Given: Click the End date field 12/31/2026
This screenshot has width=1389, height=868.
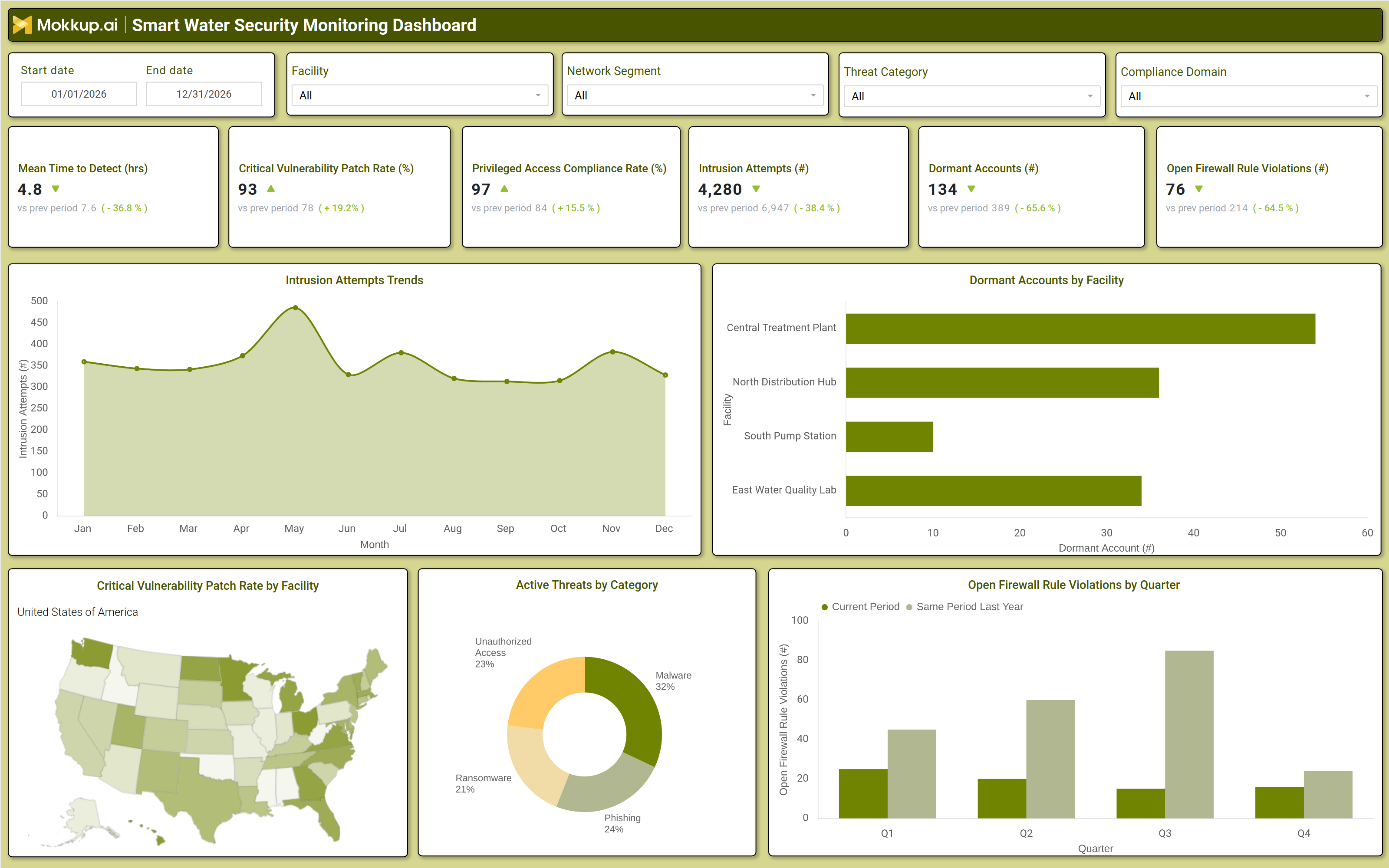Looking at the screenshot, I should [204, 94].
